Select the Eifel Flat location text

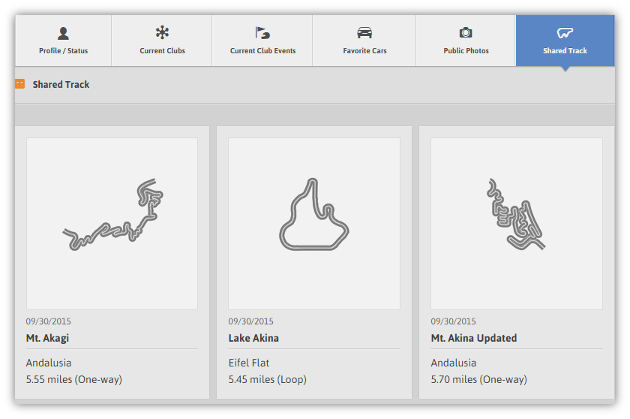tap(249, 363)
